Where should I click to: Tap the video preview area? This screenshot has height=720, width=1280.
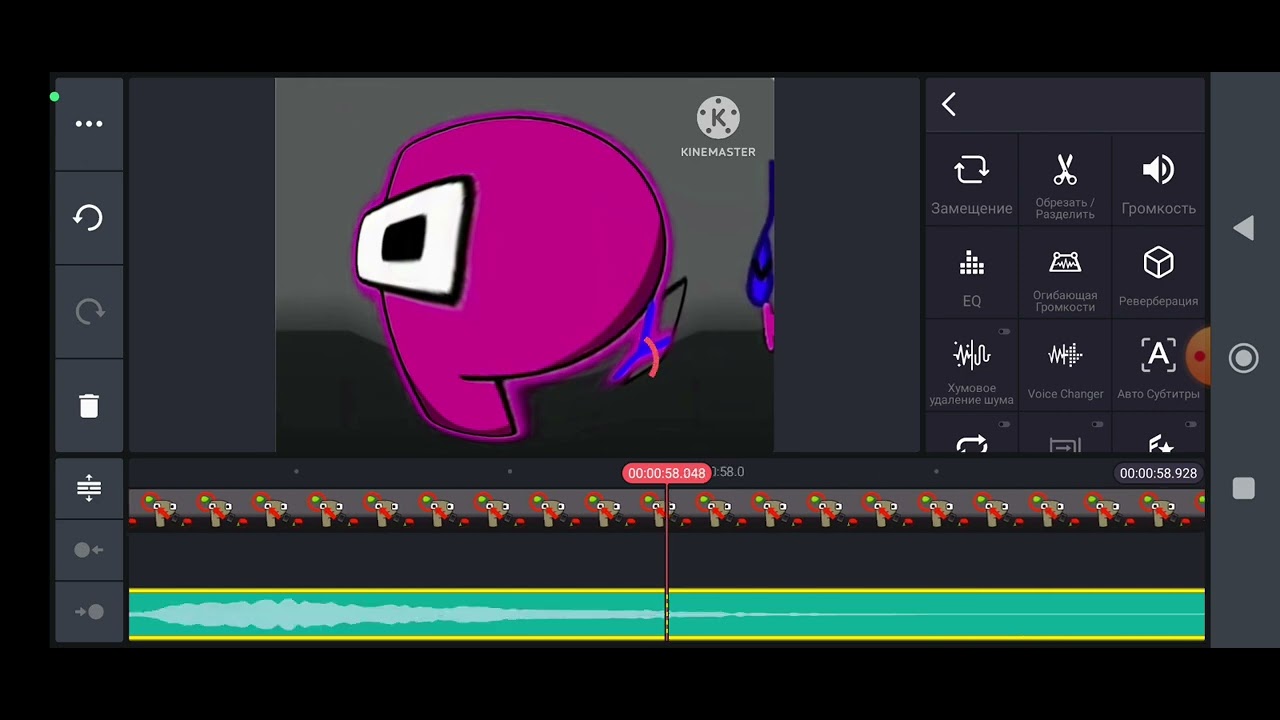[x=524, y=265]
